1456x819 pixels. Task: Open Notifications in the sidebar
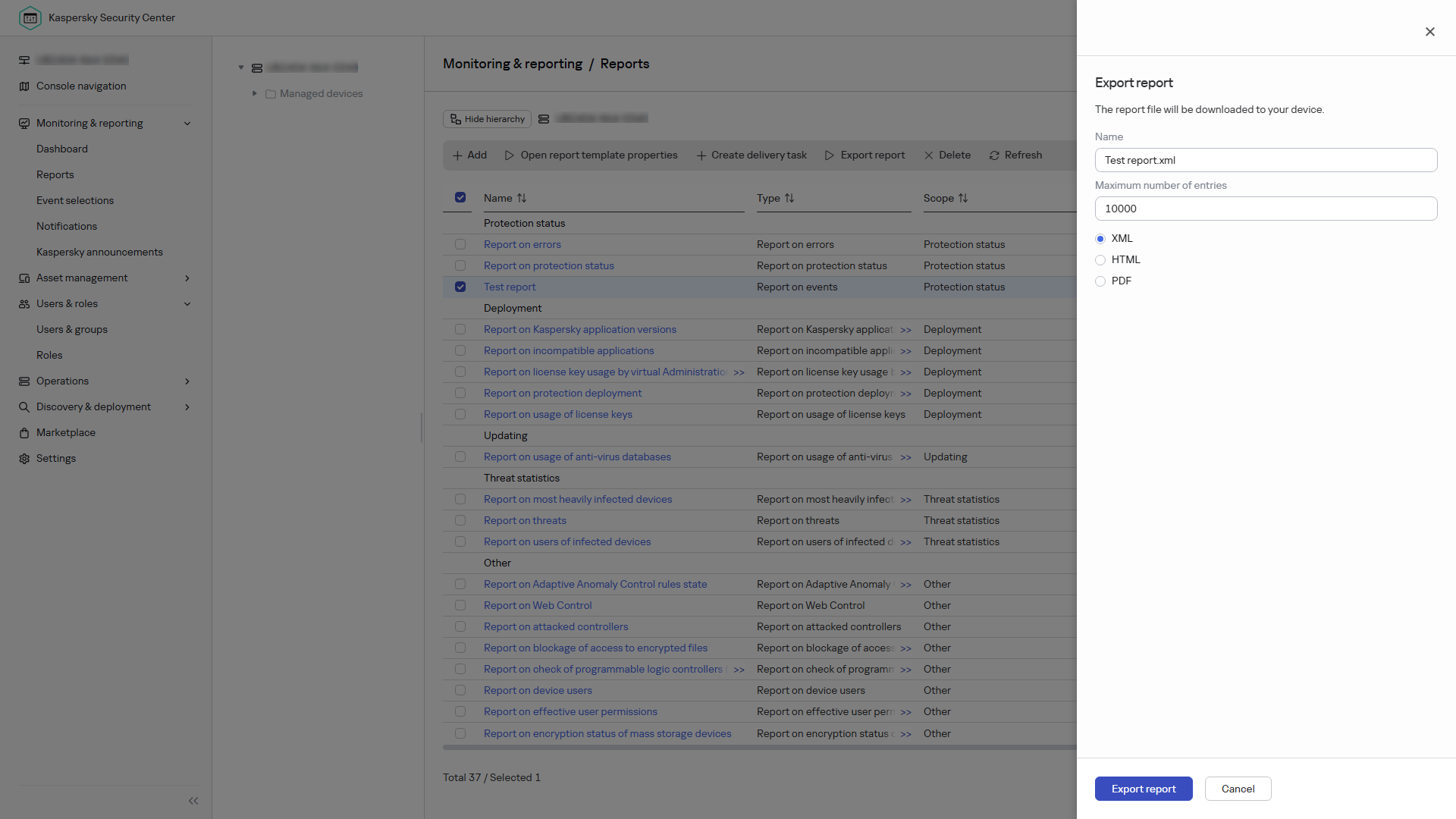coord(67,227)
